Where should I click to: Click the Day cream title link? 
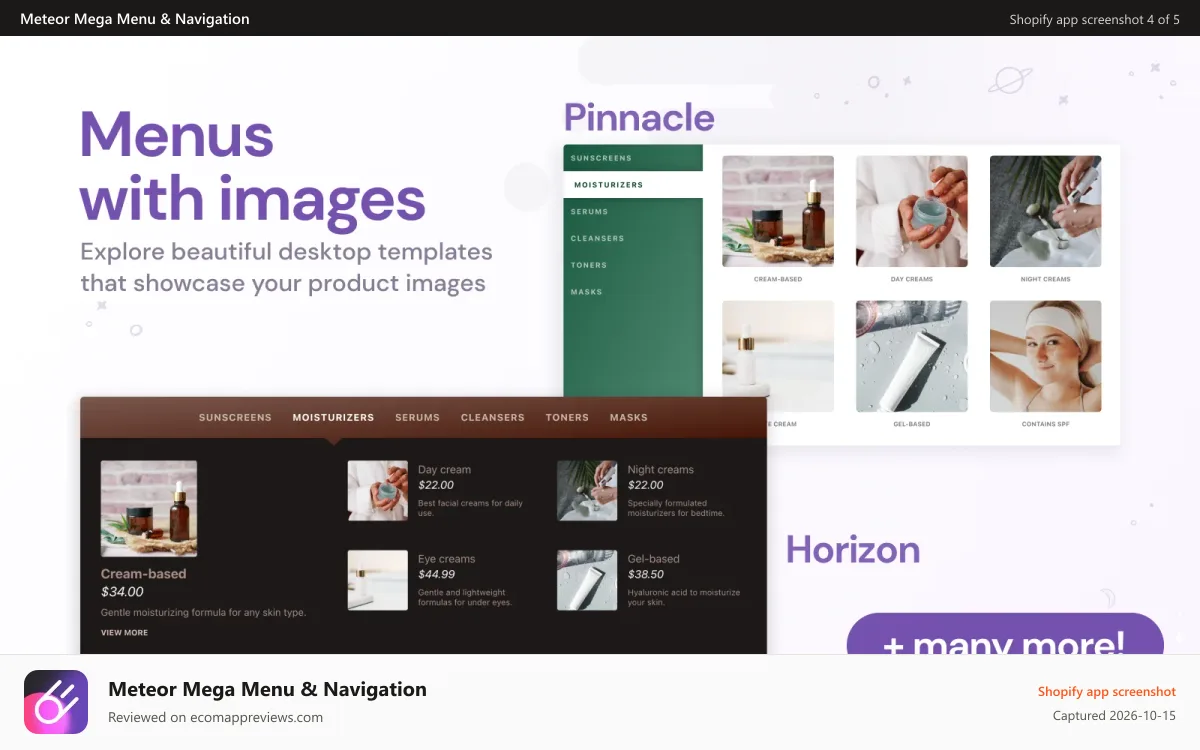click(444, 470)
